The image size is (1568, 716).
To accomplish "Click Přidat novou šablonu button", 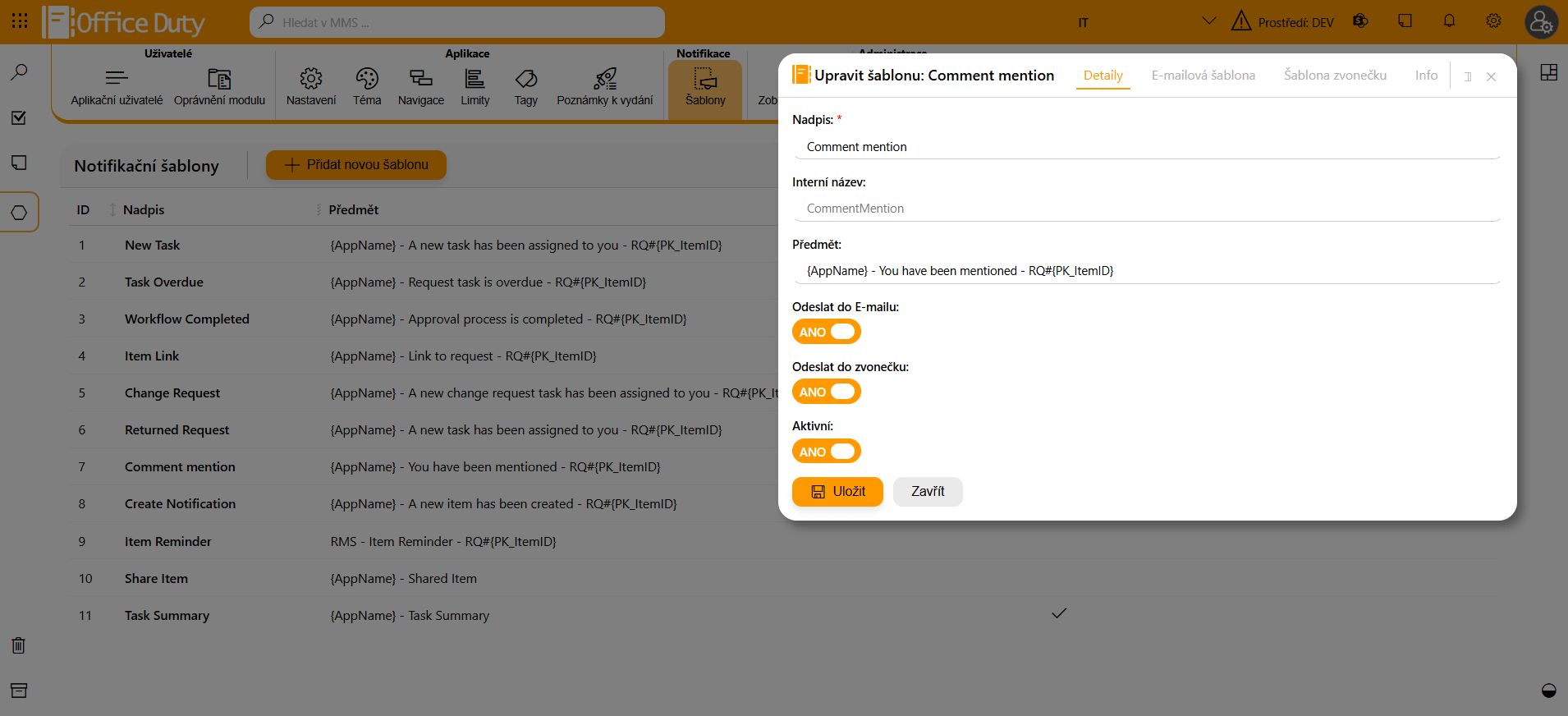I will 356,165.
